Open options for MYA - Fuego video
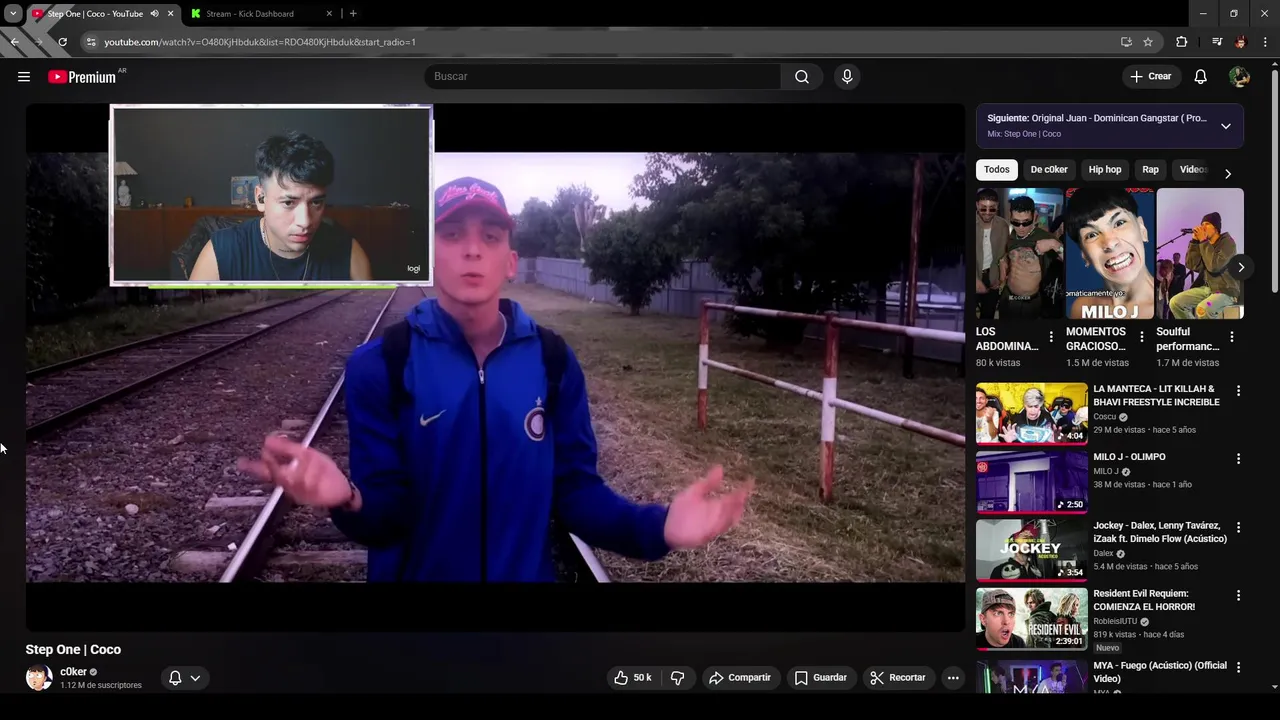 pos(1239,667)
